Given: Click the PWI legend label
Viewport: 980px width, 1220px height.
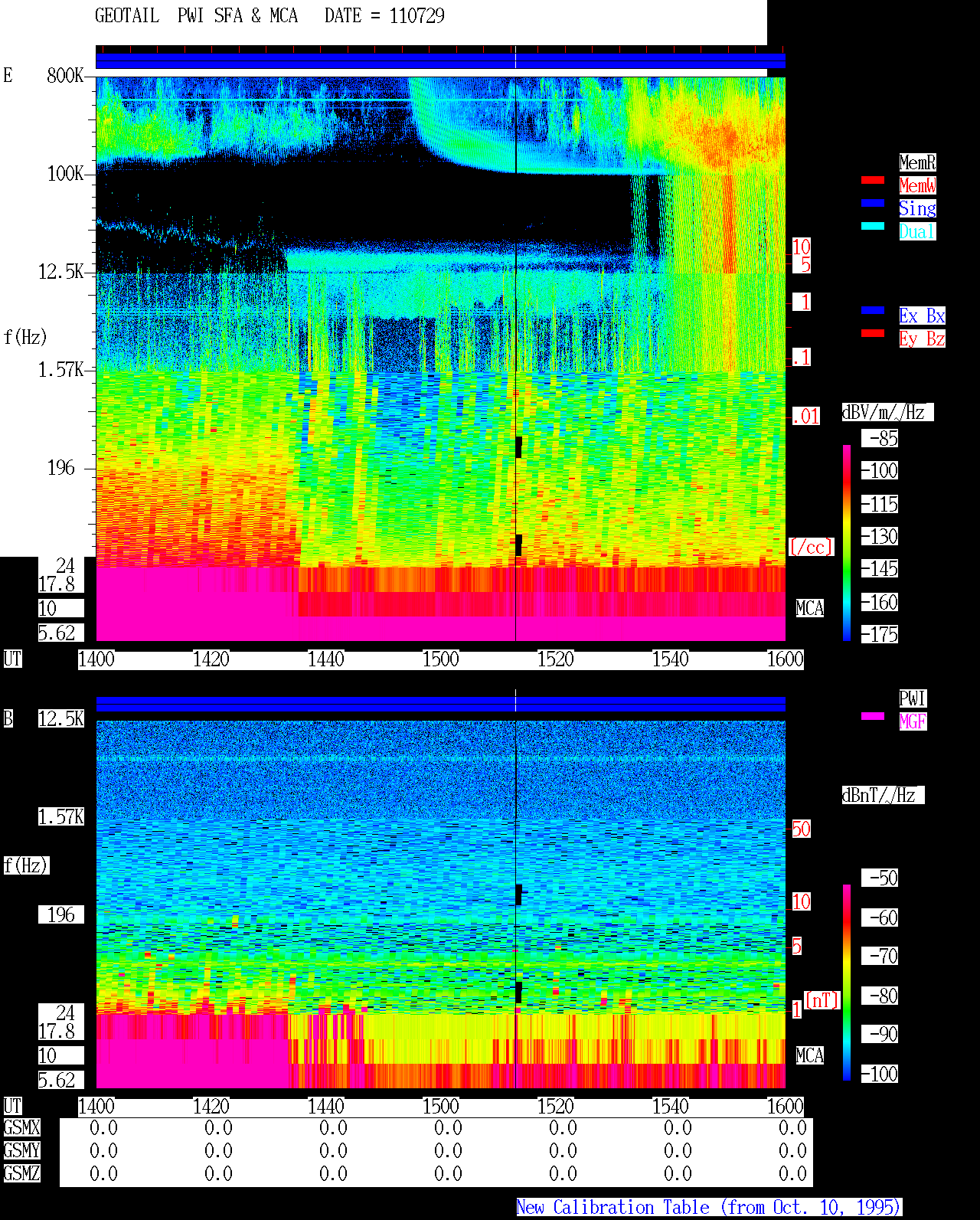Looking at the screenshot, I should click(x=913, y=698).
